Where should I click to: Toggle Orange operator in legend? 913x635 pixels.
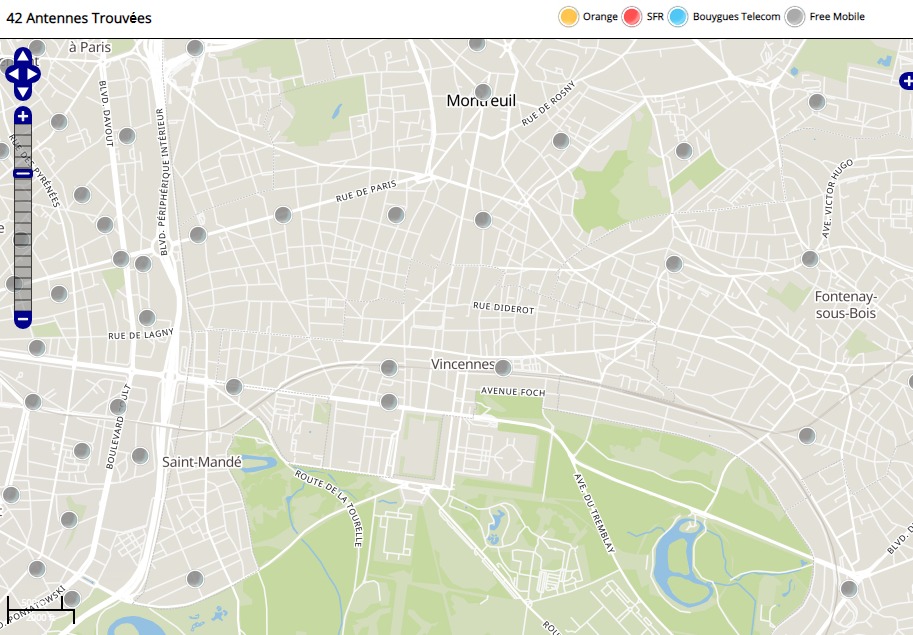[x=569, y=17]
